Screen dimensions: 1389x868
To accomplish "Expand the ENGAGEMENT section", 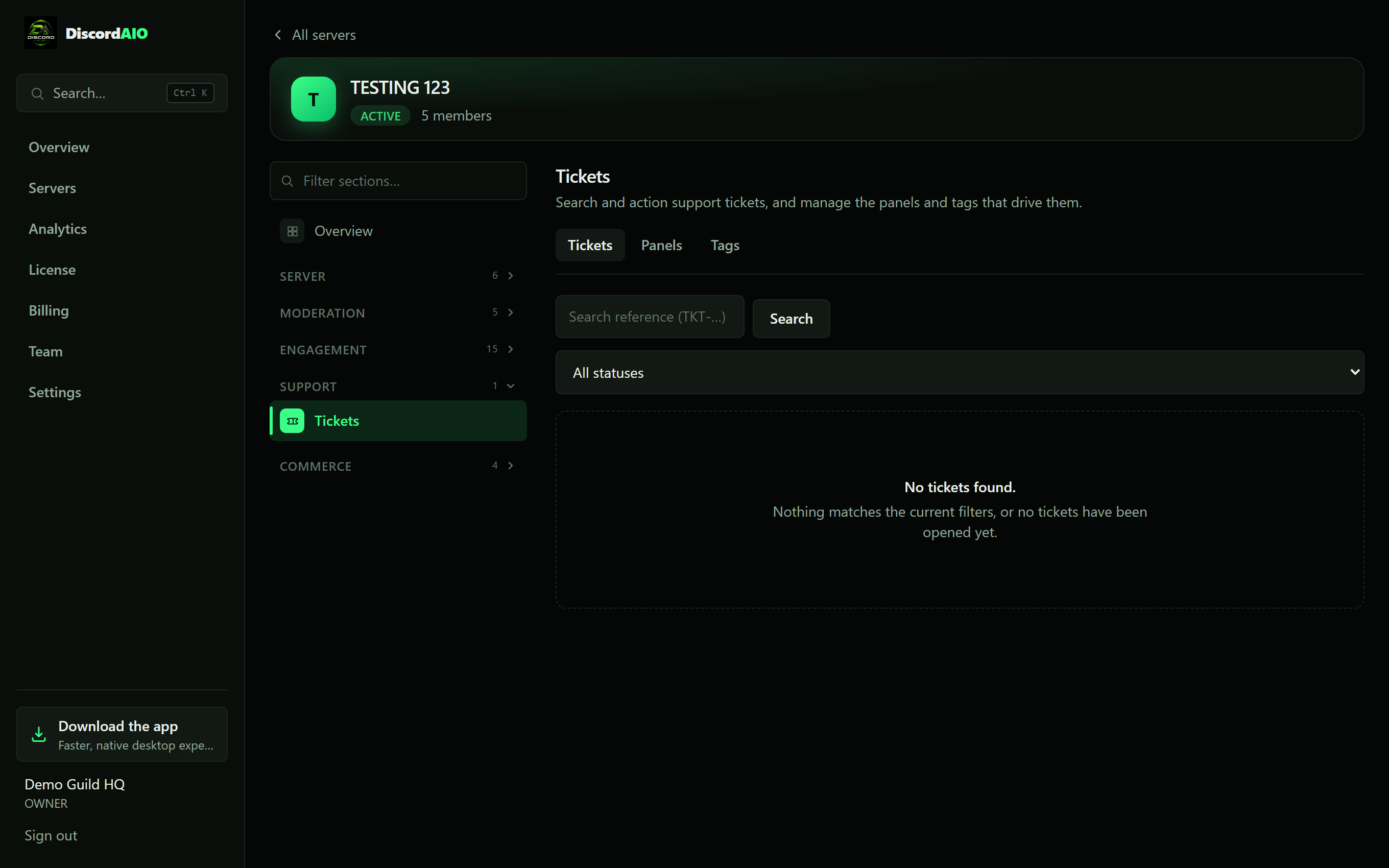I will (398, 350).
